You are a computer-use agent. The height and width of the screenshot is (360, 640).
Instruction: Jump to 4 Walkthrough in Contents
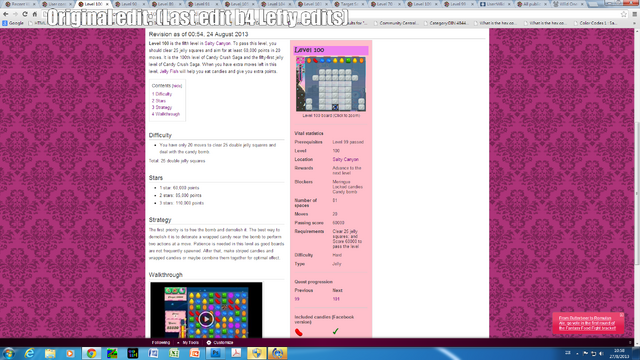point(166,114)
